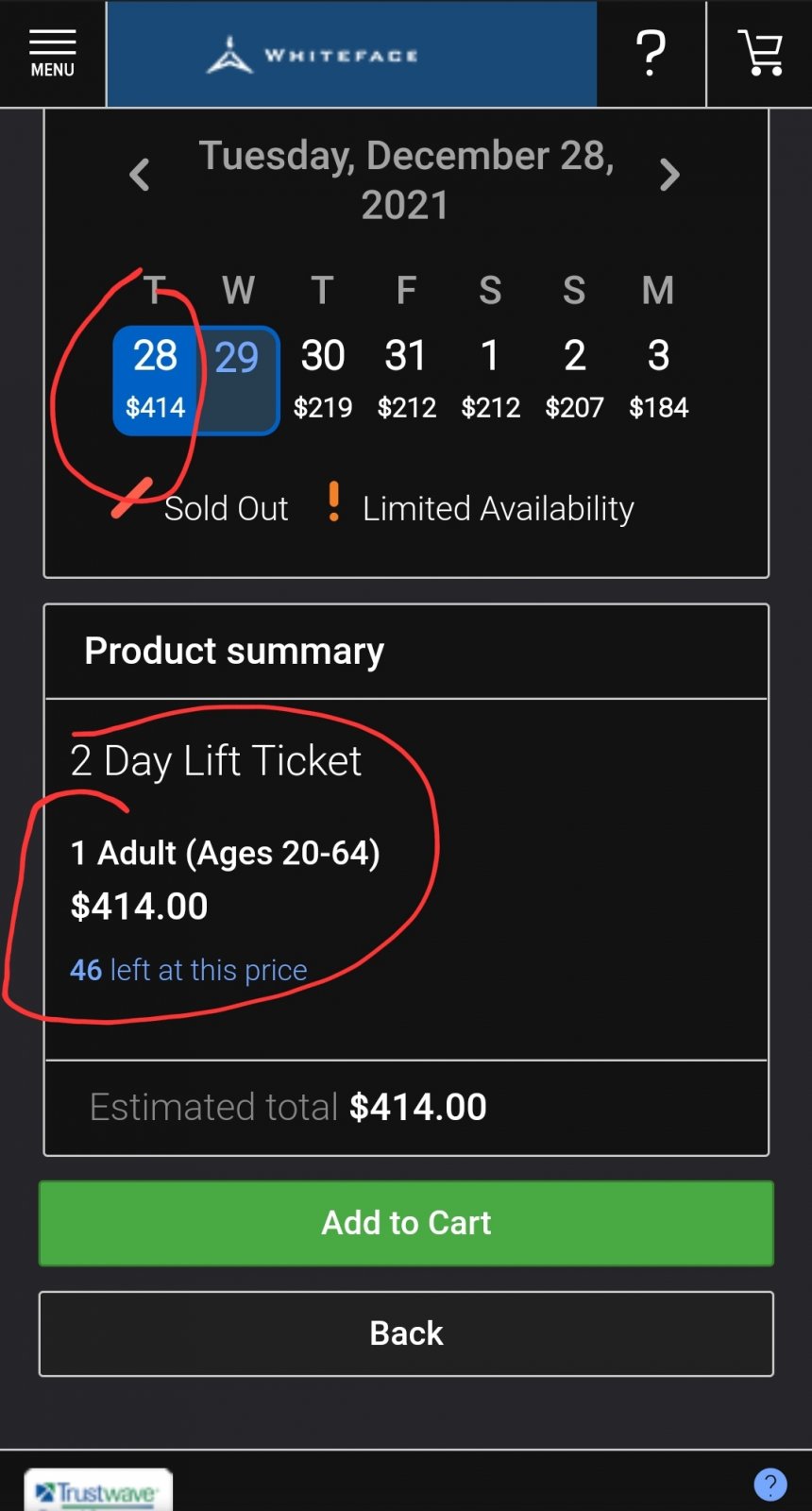
Task: Open the help question mark in header
Action: (651, 54)
